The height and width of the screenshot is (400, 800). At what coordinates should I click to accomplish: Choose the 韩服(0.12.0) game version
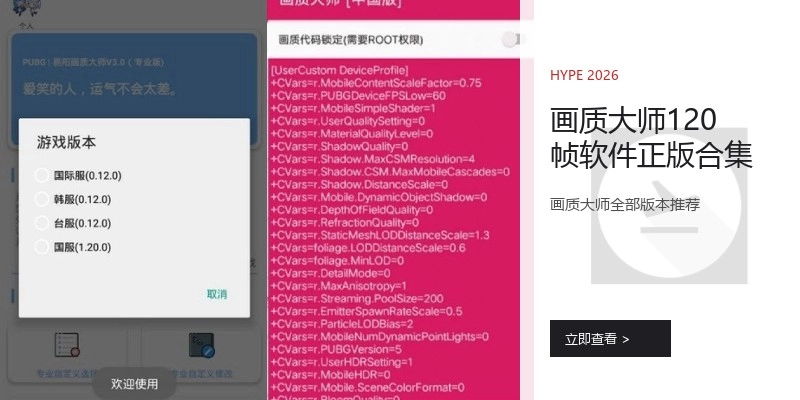click(x=42, y=199)
